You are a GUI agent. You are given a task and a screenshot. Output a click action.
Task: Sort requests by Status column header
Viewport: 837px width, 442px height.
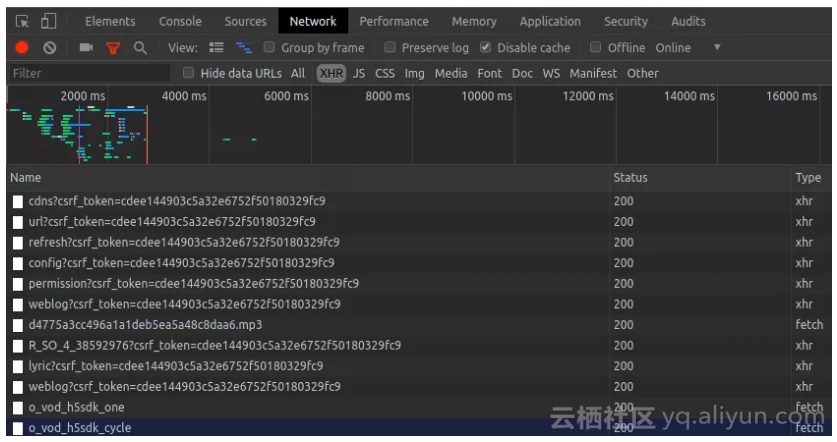700,178
